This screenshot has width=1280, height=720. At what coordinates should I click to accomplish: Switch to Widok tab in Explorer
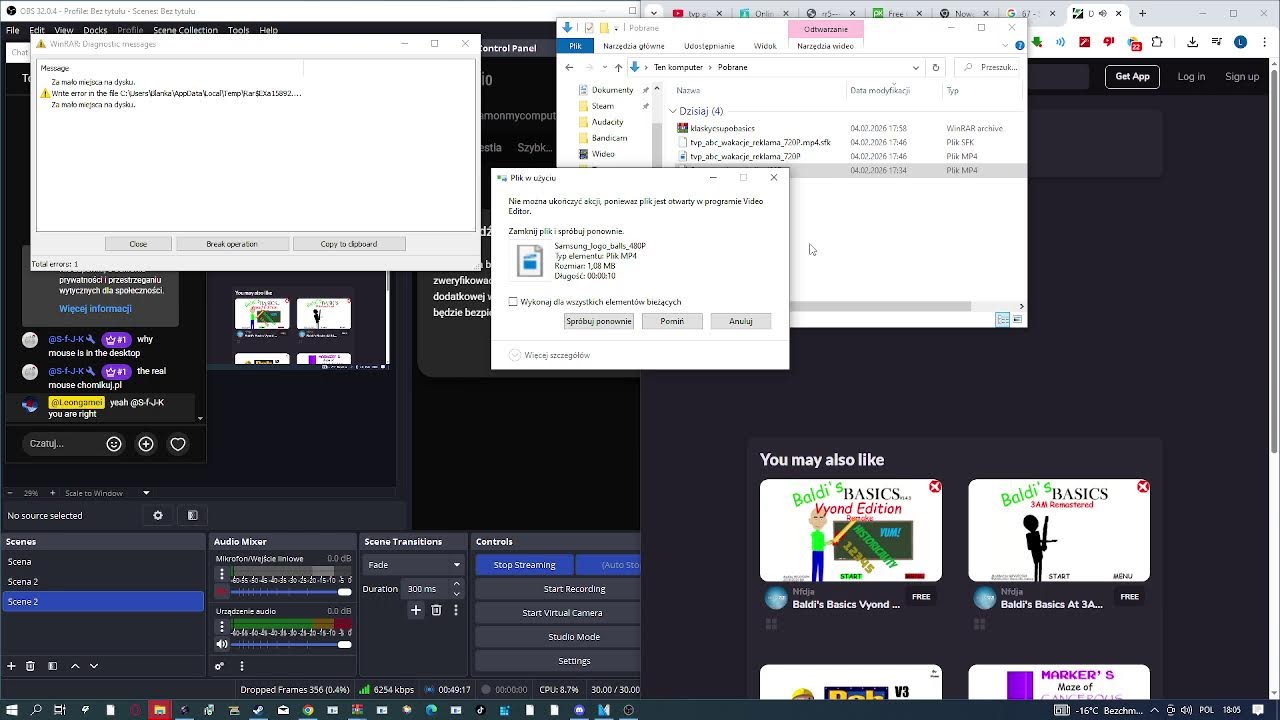(765, 46)
